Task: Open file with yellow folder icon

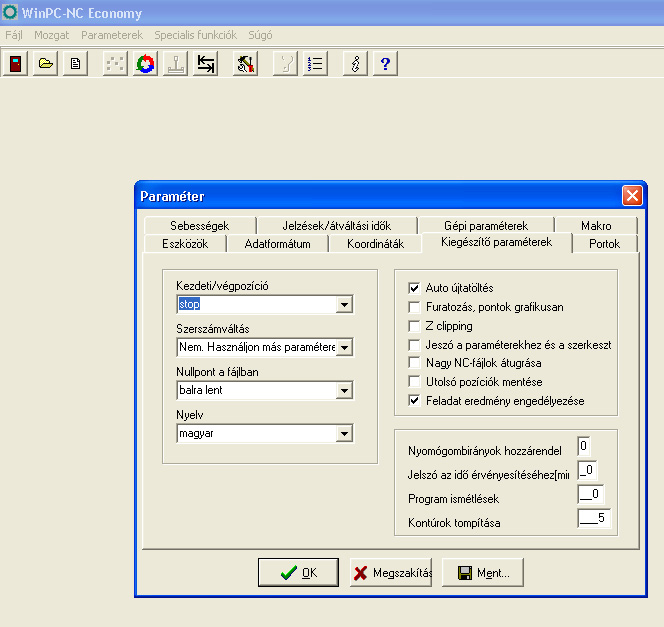Action: pyautogui.click(x=45, y=64)
